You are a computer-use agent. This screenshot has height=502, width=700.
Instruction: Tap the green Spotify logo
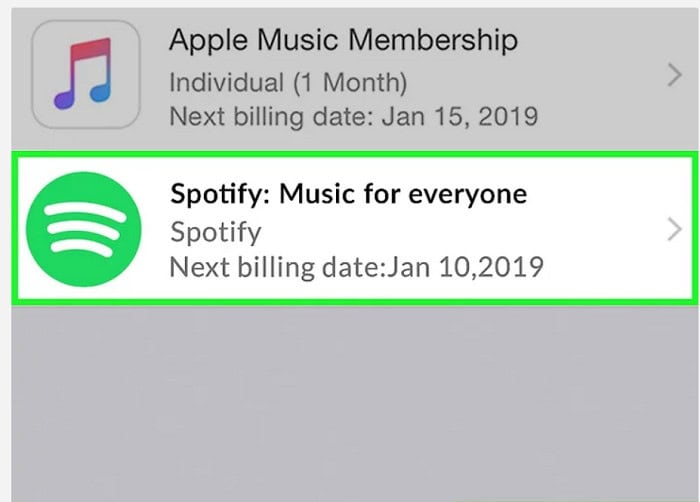click(x=83, y=229)
